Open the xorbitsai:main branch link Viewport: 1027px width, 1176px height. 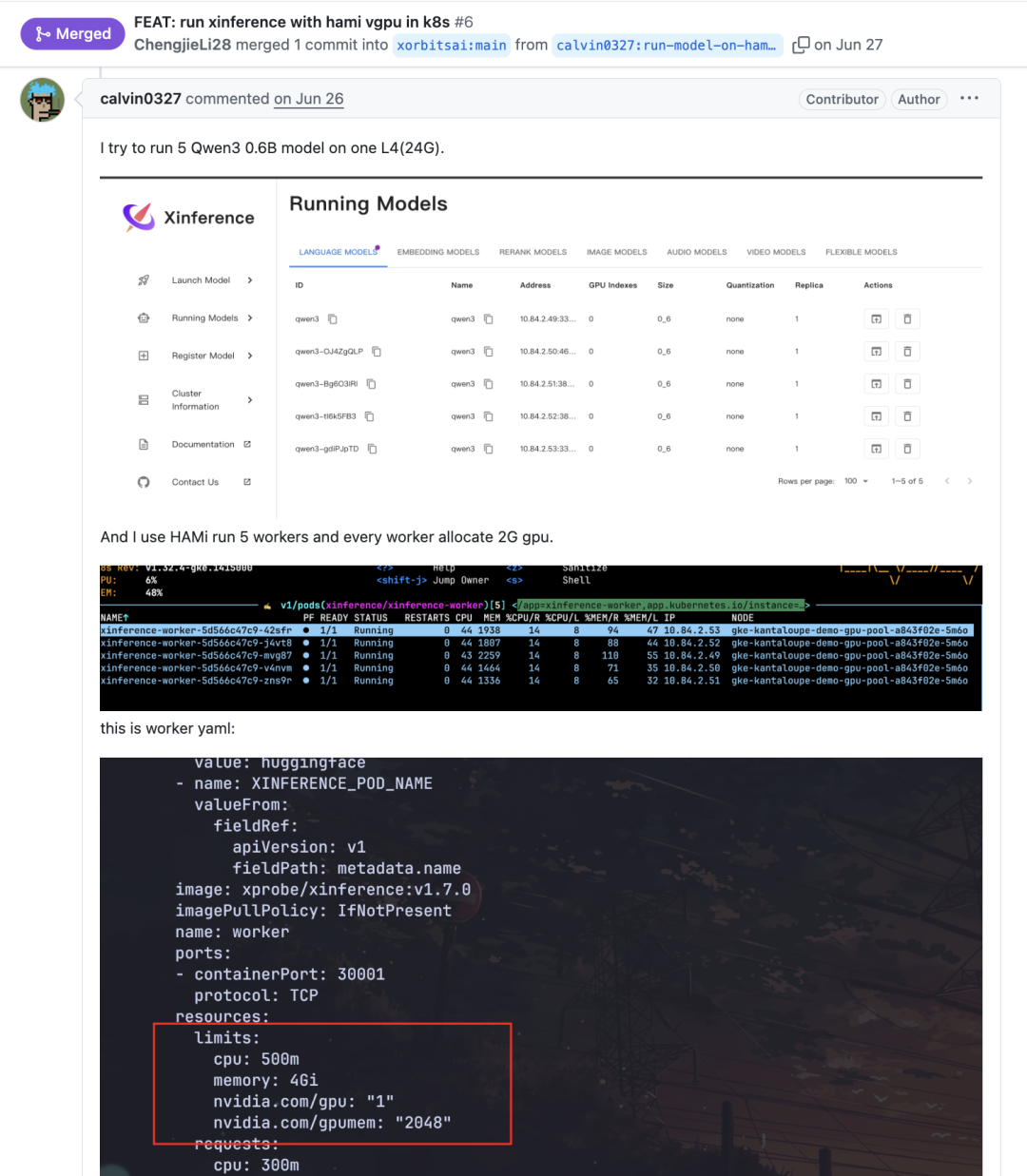coord(452,45)
